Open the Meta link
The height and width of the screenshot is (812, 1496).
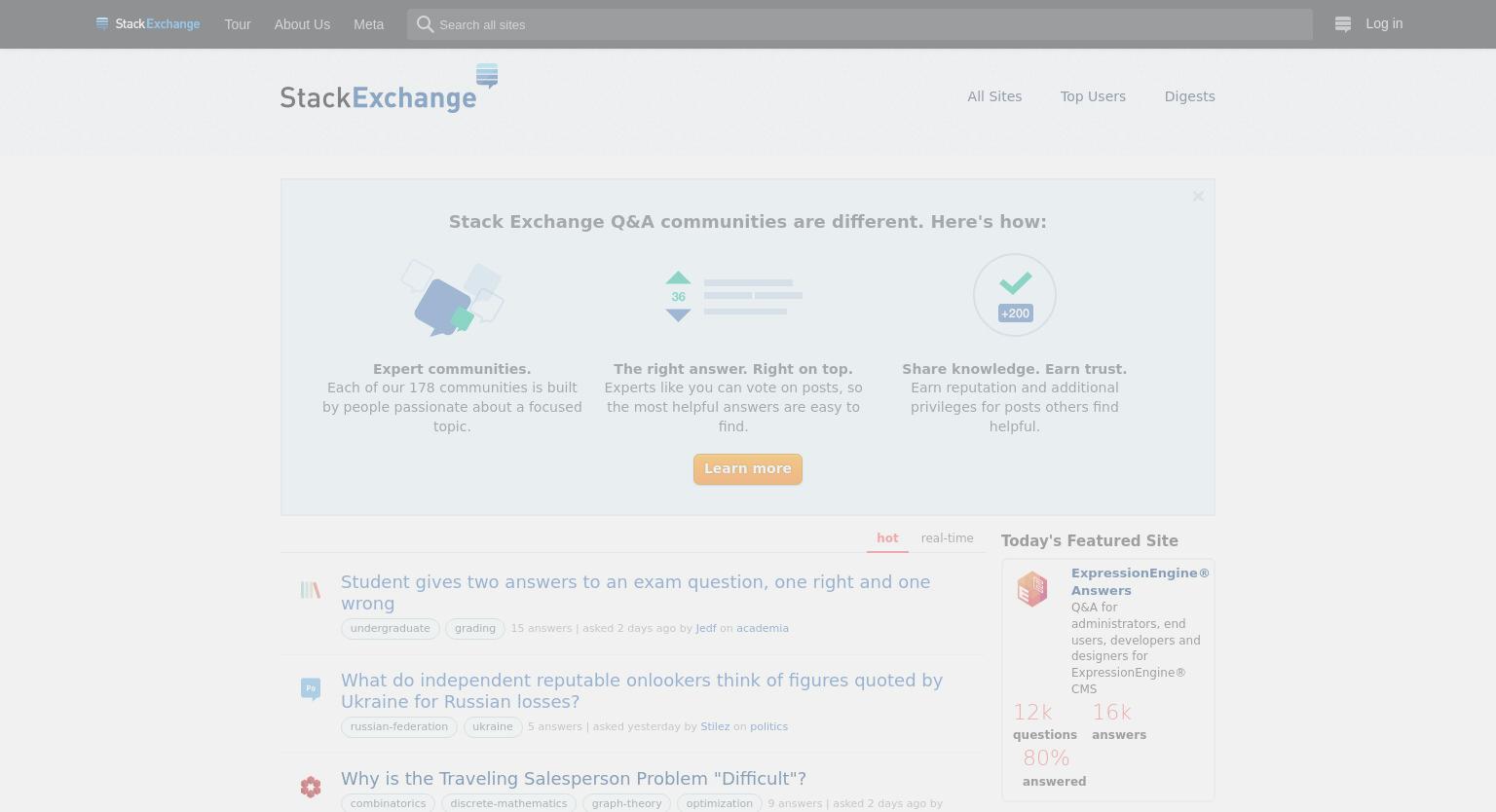pos(368,24)
